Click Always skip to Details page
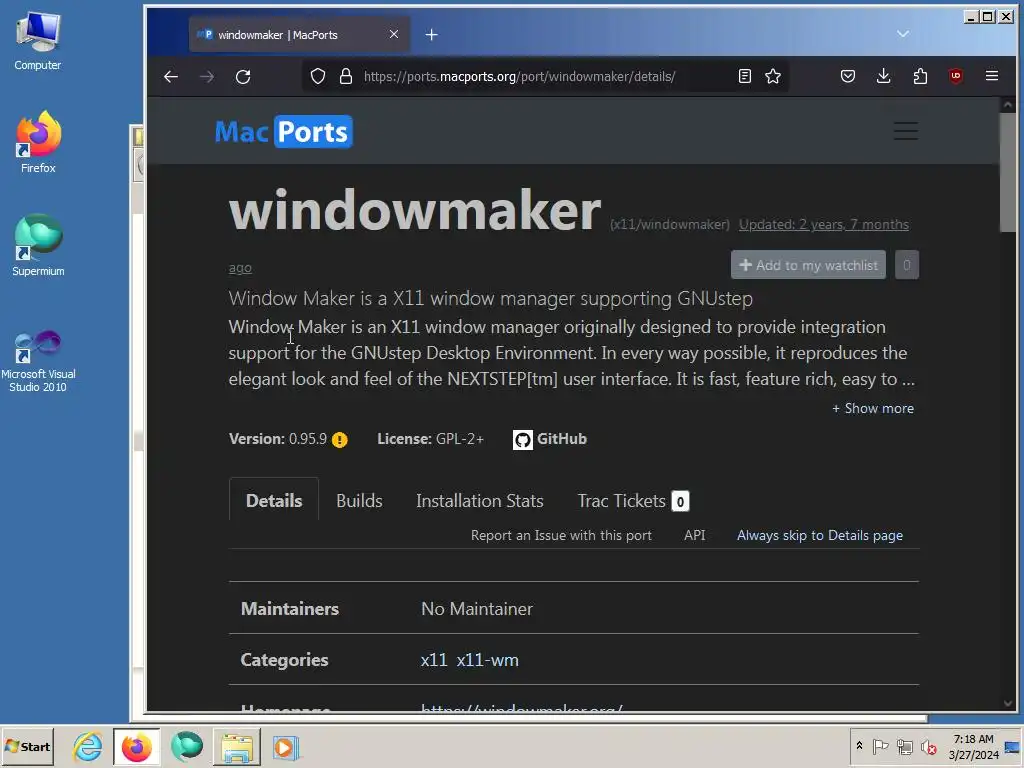 pyautogui.click(x=820, y=536)
